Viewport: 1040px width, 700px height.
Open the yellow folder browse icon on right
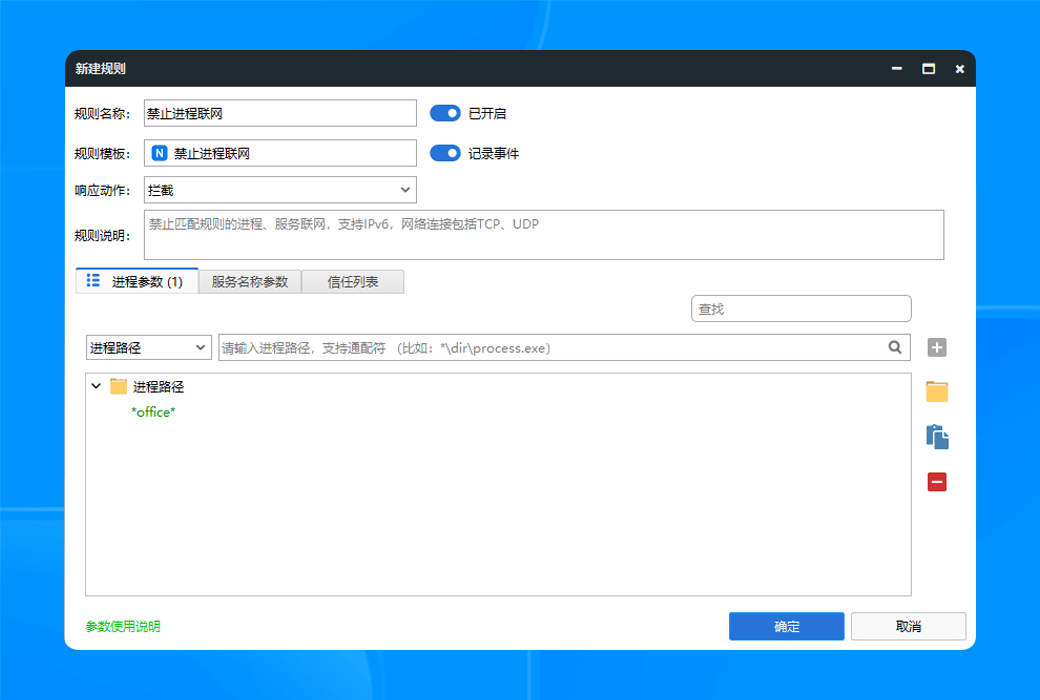coord(937,391)
